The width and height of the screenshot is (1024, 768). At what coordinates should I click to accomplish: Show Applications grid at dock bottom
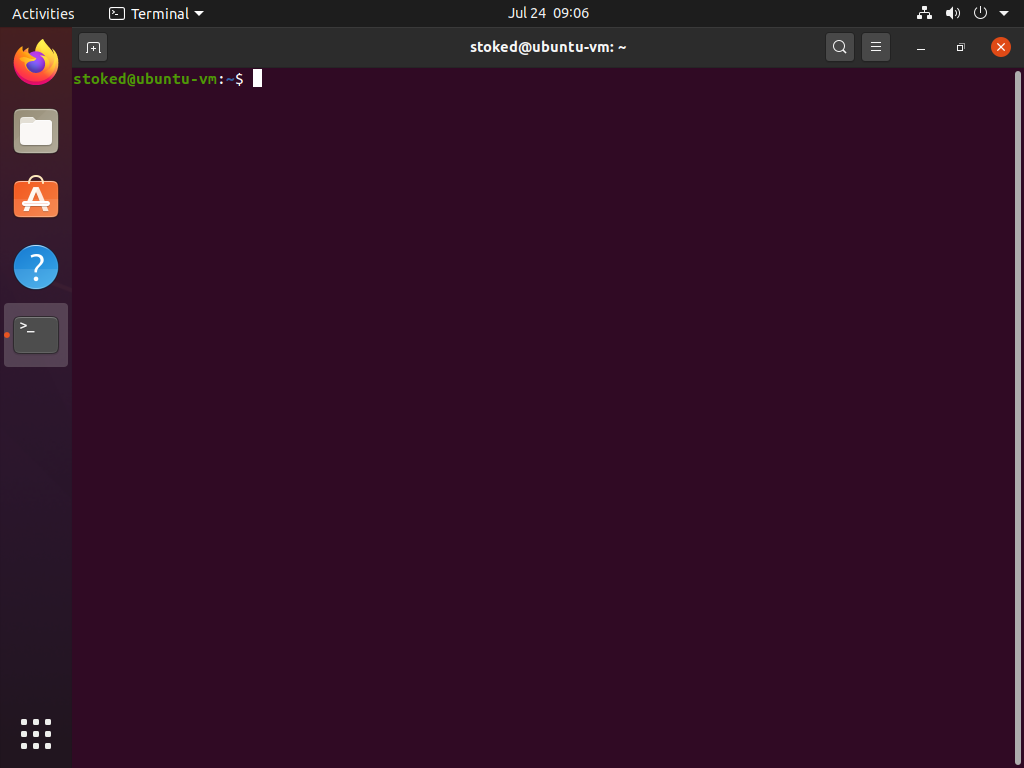pos(36,733)
